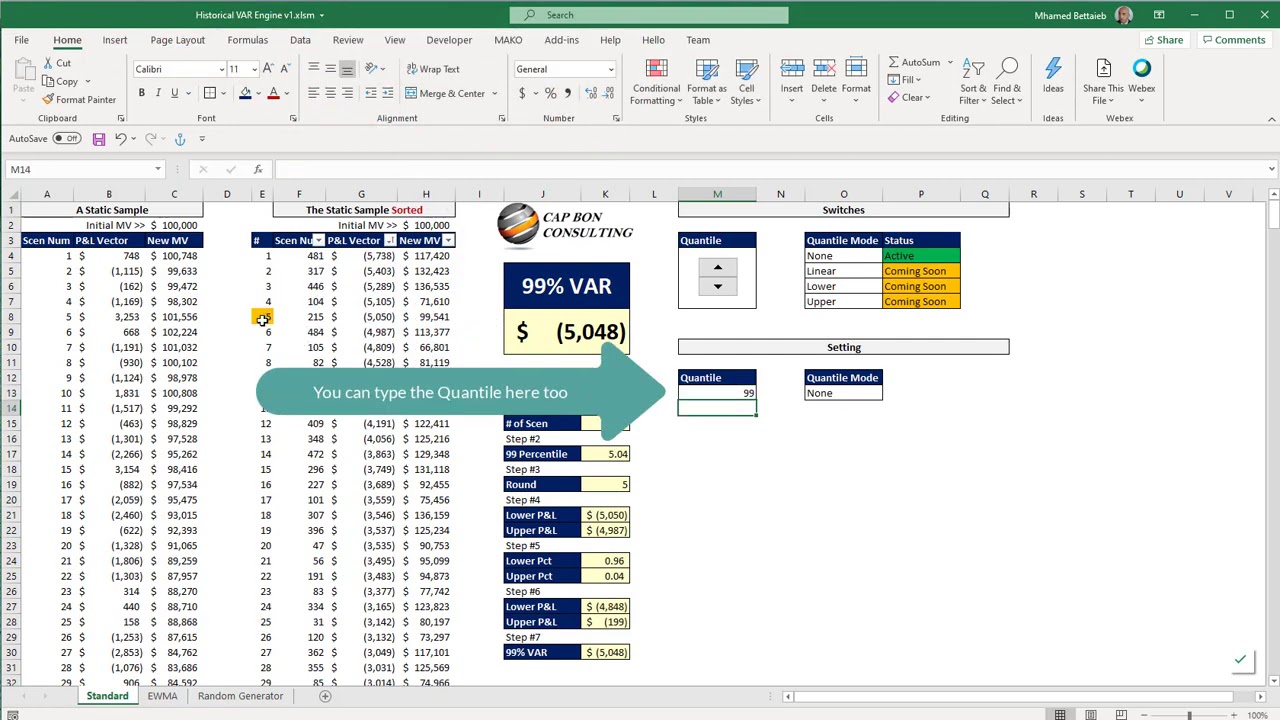Screen dimensions: 1280x720
Task: Open Cell Styles gallery
Action: (746, 82)
